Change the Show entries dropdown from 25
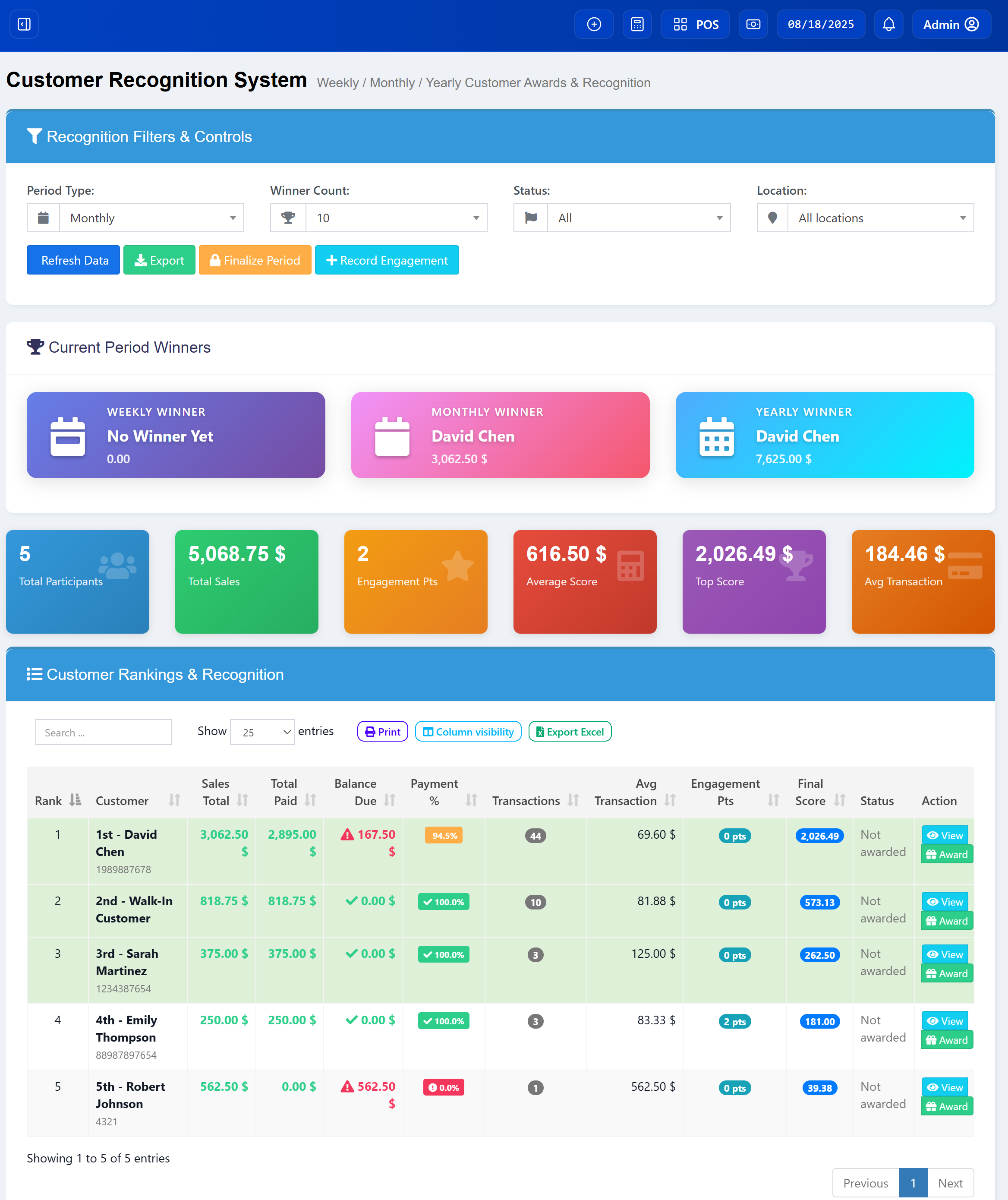Screen dimensions: 1008x1200 (x=262, y=732)
